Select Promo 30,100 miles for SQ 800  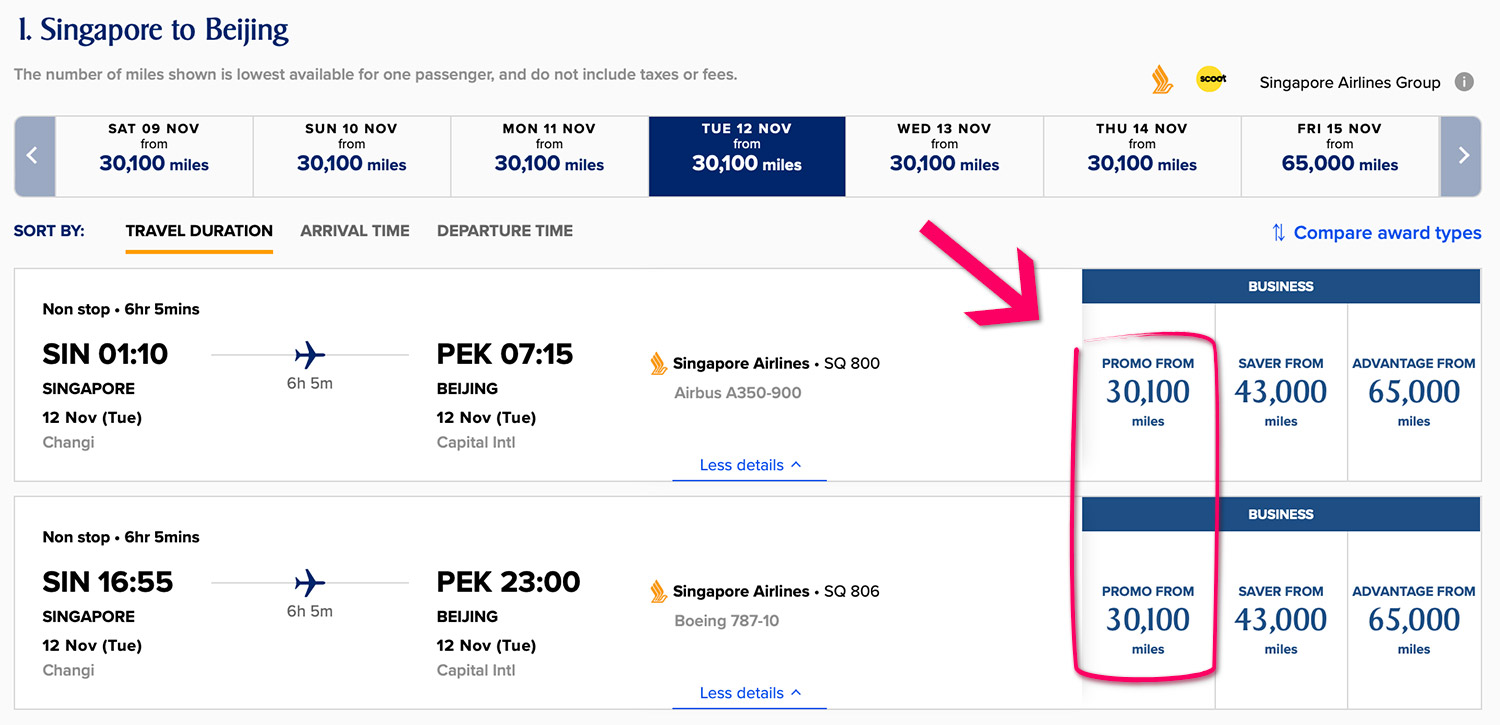1148,392
